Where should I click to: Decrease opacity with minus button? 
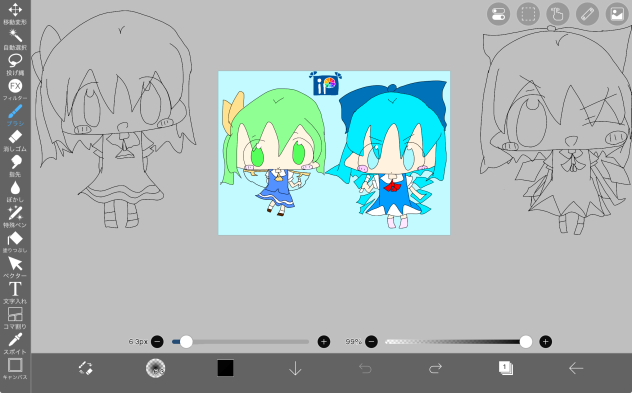371,342
